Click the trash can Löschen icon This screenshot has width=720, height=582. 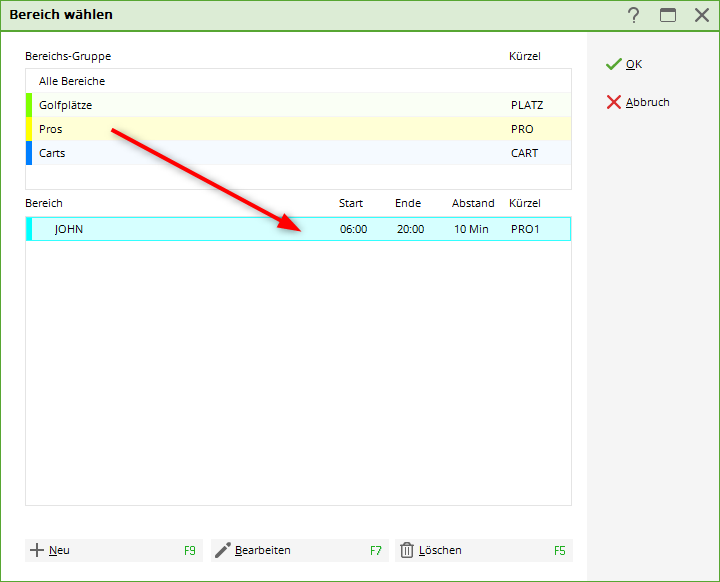coord(407,550)
